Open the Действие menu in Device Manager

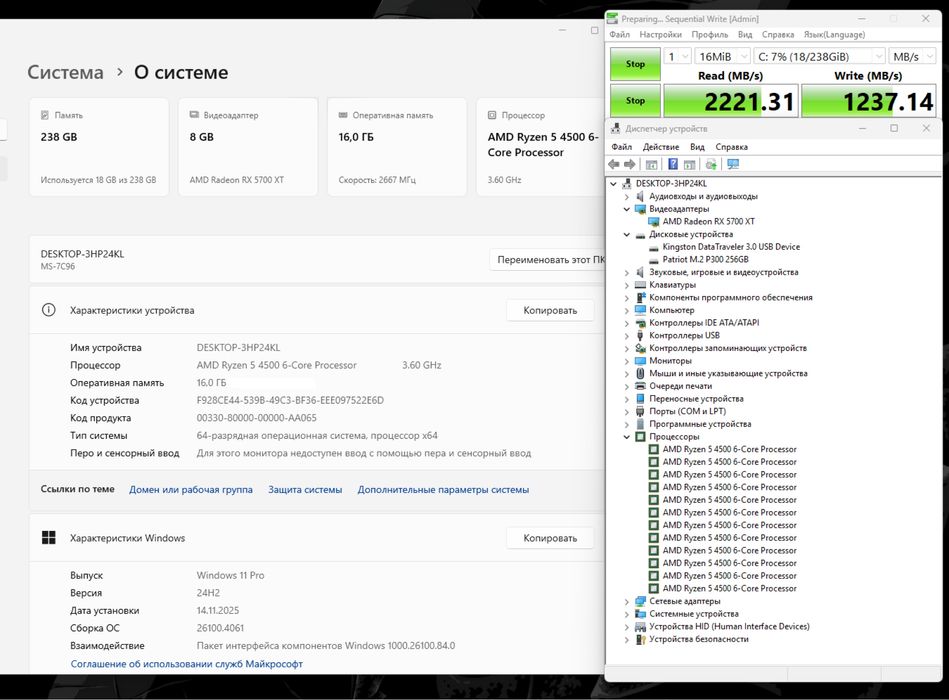(x=661, y=147)
